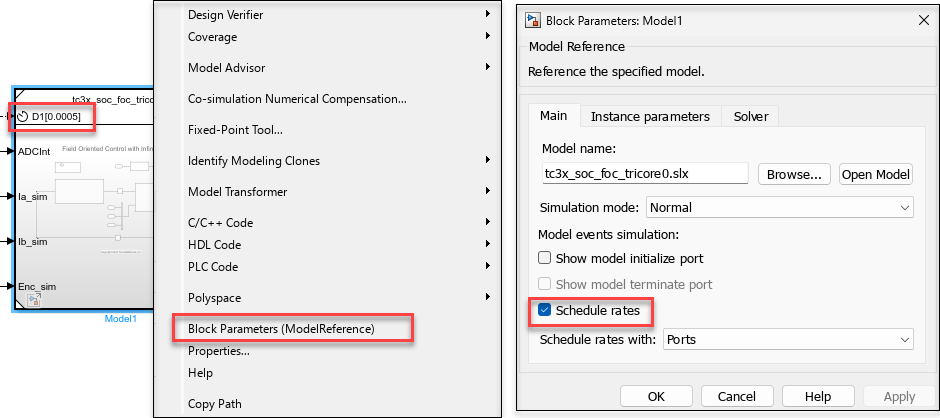The height and width of the screenshot is (418, 940).
Task: Click the model reference badge icon on Model1 block
Action: [33, 300]
